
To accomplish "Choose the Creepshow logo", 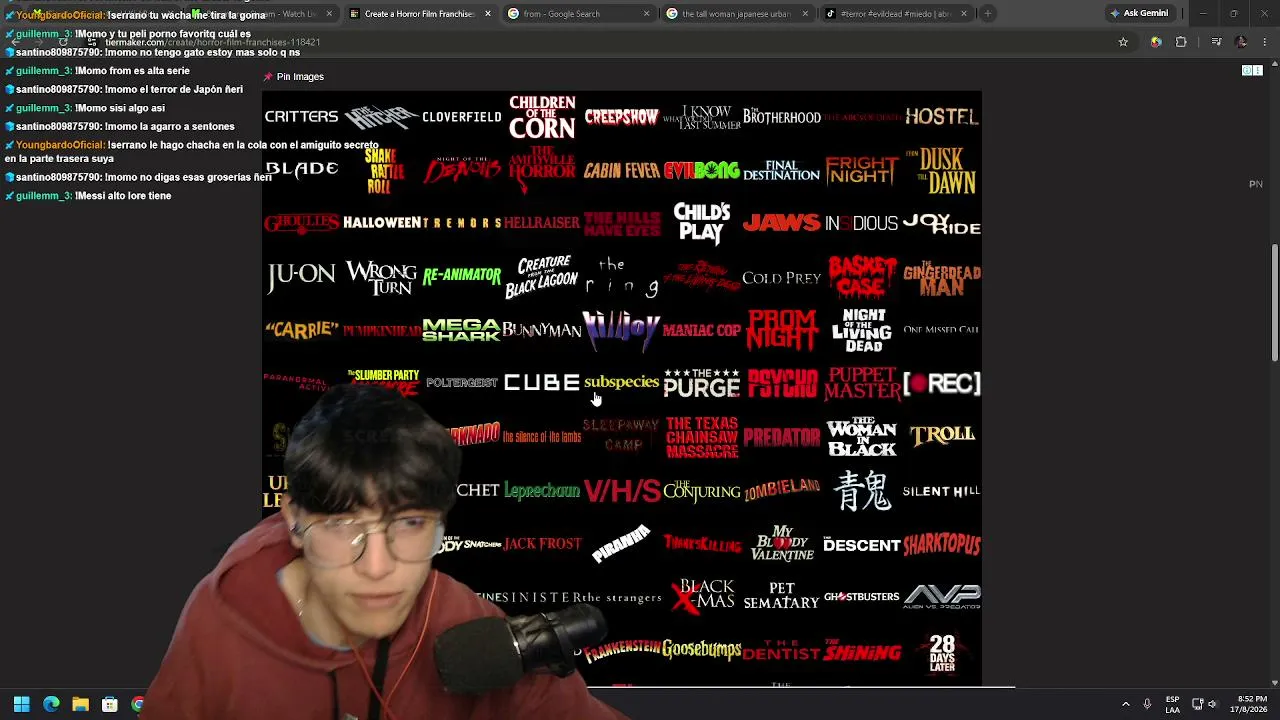I will coord(622,117).
